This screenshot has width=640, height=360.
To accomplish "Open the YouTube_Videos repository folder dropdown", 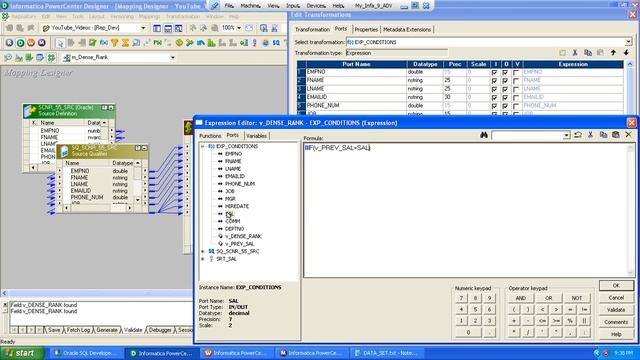I will pos(143,28).
